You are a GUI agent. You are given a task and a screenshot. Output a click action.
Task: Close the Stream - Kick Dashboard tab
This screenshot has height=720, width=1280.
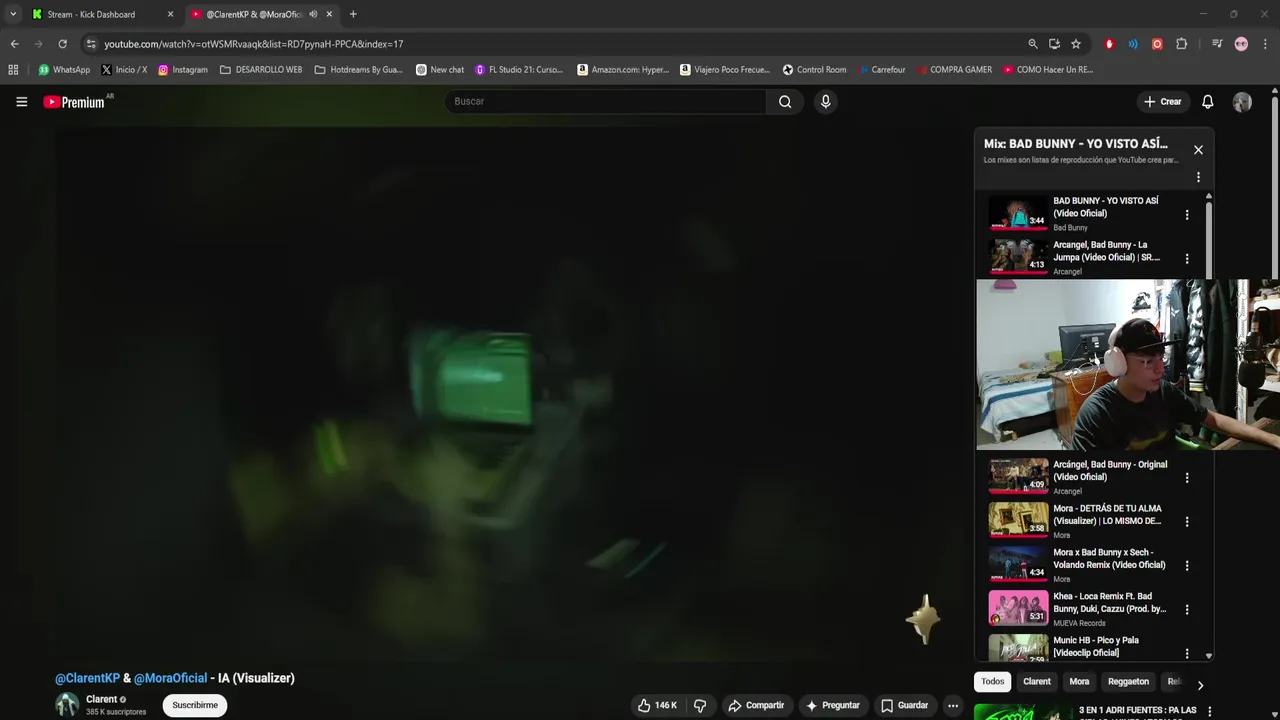pos(170,14)
